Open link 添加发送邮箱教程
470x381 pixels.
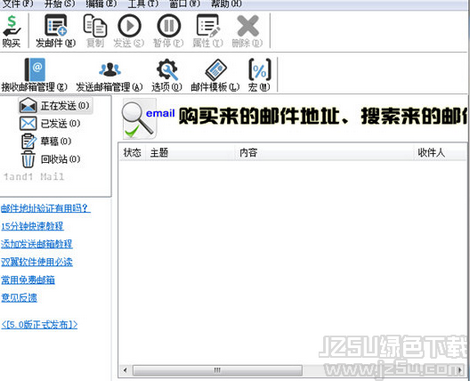point(37,244)
